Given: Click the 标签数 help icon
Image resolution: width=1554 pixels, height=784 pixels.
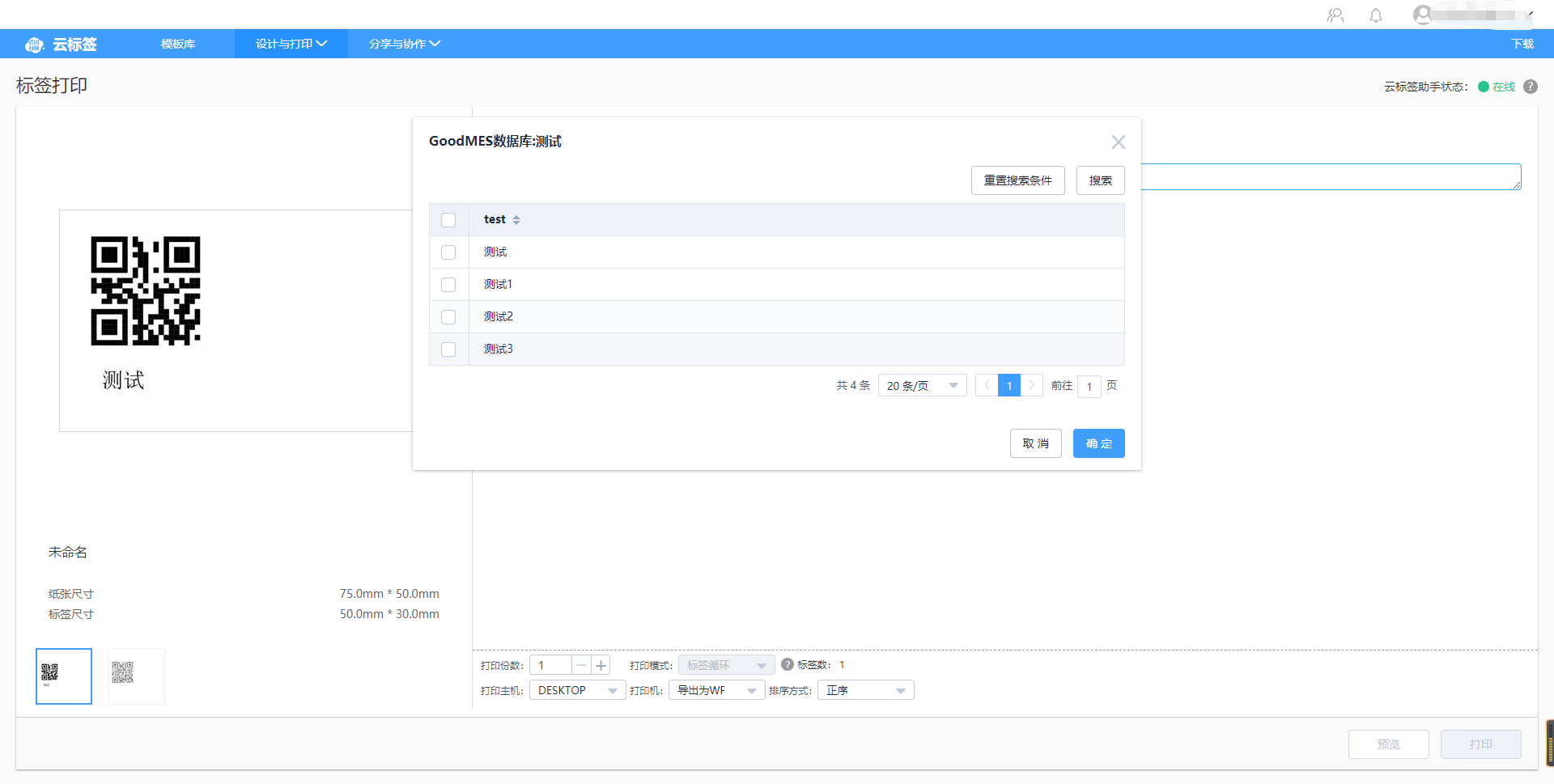Looking at the screenshot, I should [x=787, y=664].
